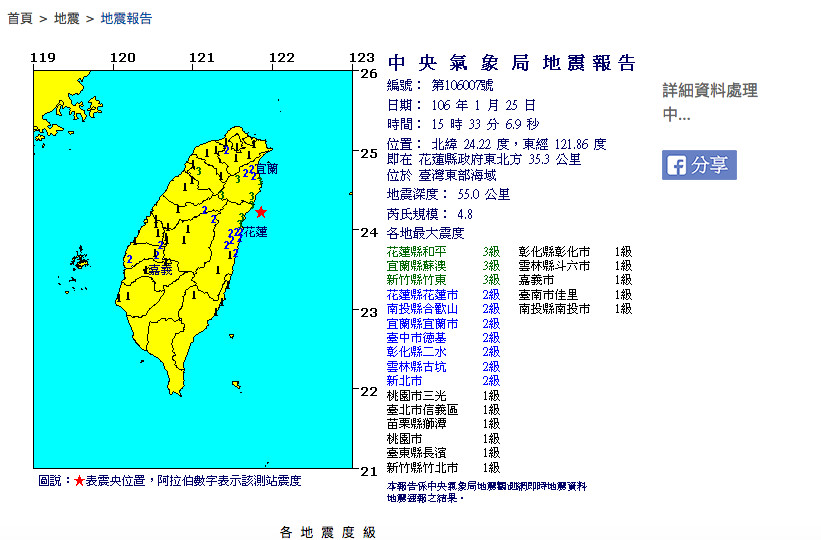Click the Facebook logo icon on share button
Viewport: 821px width, 540px height.
675,165
